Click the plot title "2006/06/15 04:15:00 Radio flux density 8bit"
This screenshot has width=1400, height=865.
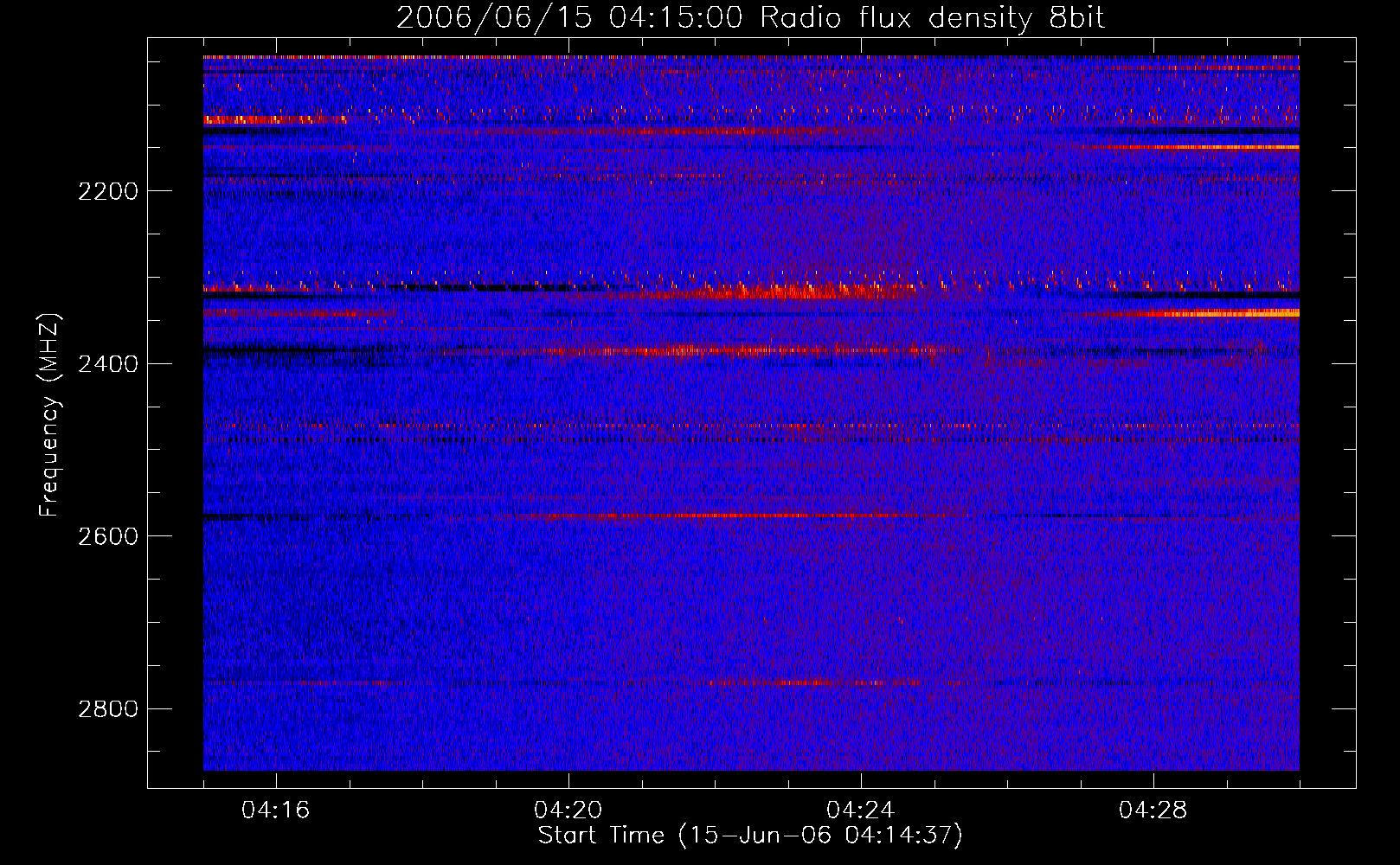tap(750, 17)
